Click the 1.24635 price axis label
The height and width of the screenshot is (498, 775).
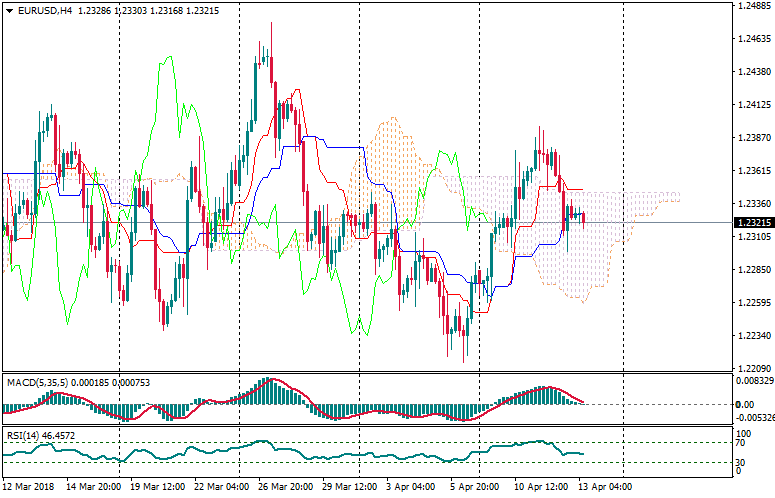point(752,39)
